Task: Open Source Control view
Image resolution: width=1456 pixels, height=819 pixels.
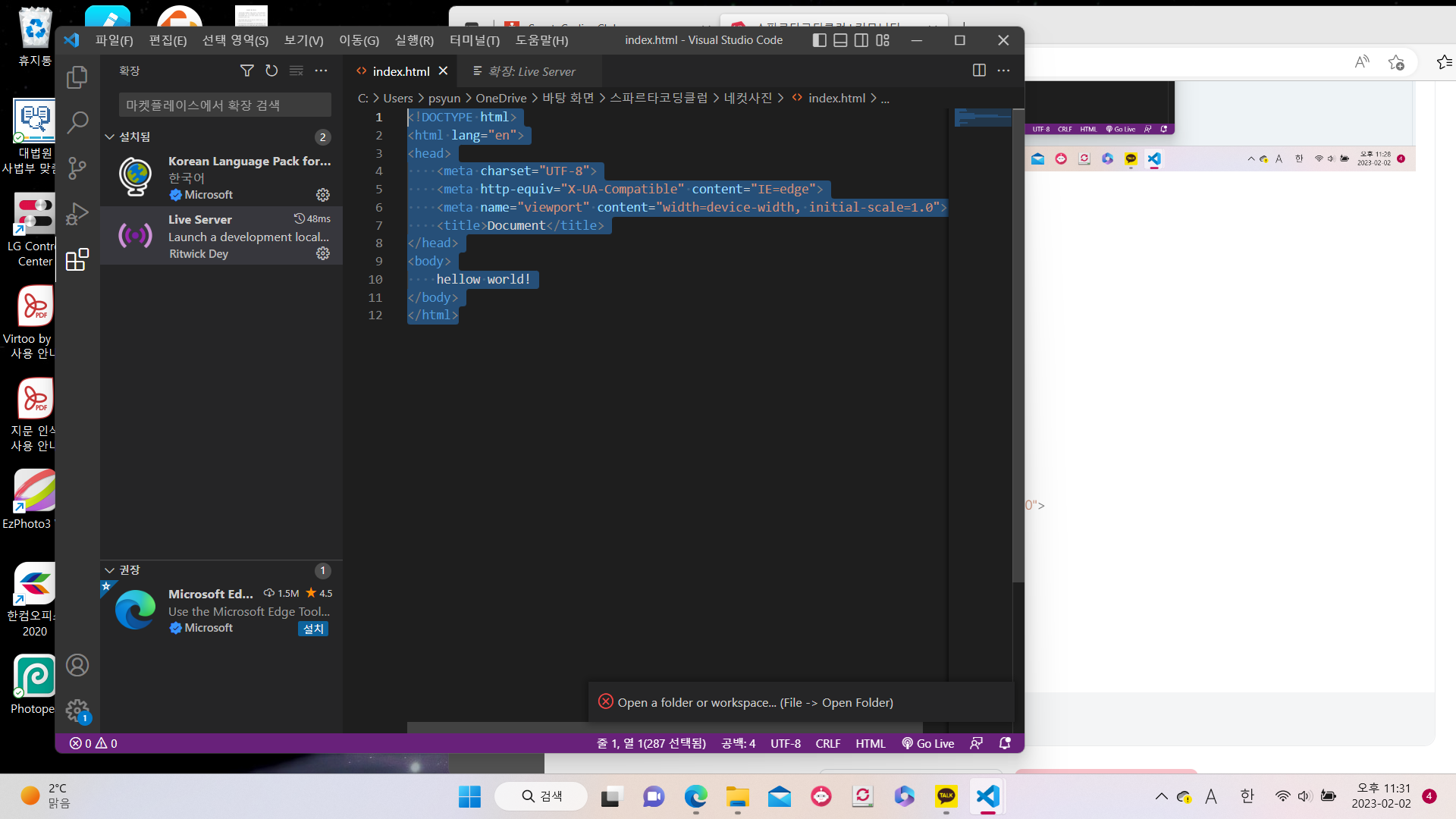Action: pyautogui.click(x=77, y=168)
